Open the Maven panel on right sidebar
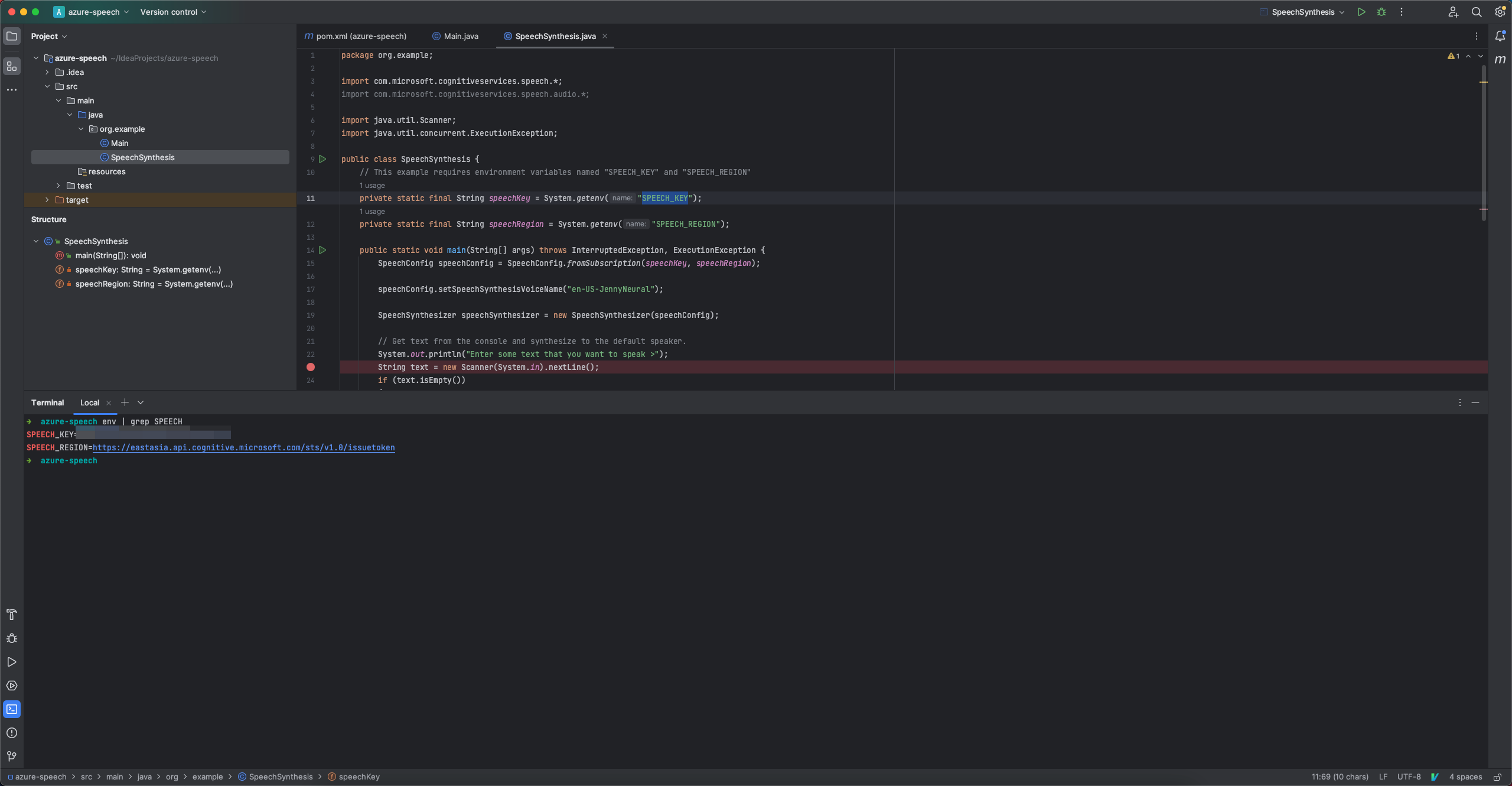 coord(1501,59)
